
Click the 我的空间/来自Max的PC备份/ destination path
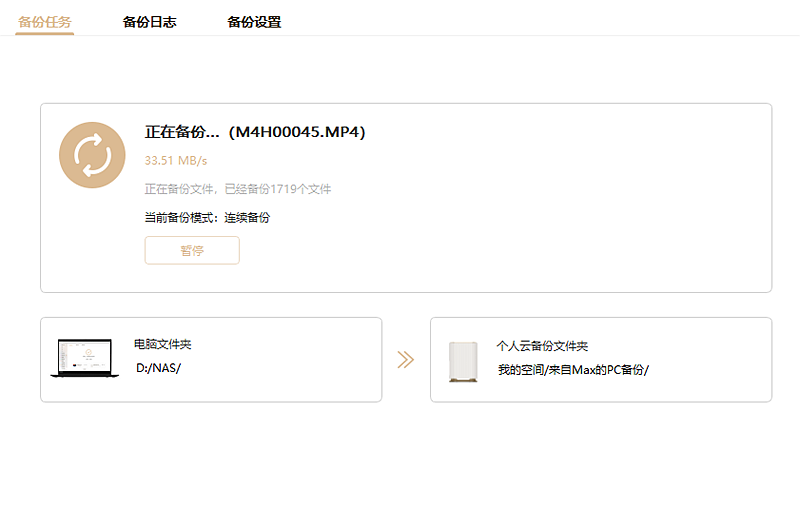coord(573,370)
